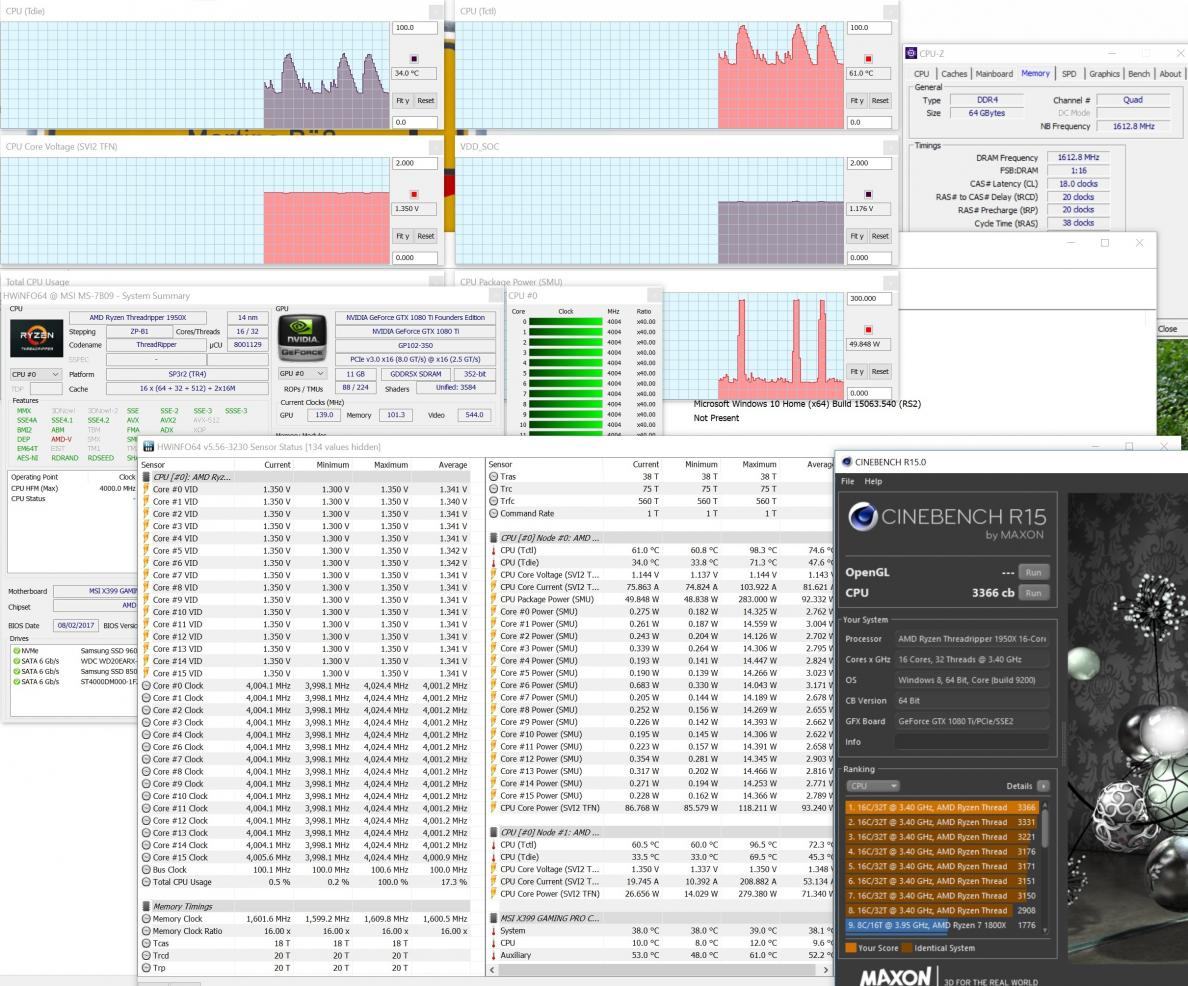Click Reset on CPU Package Power graph

coord(880,371)
